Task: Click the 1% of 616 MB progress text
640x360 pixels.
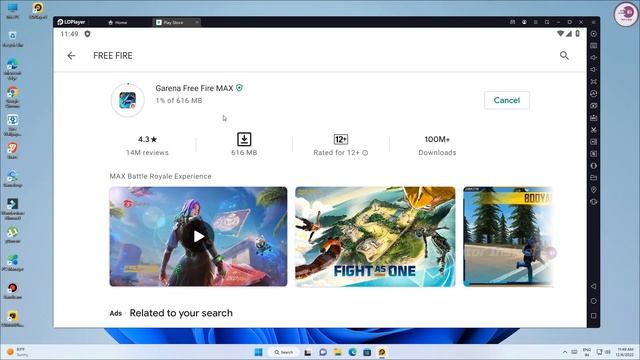Action: pos(179,100)
